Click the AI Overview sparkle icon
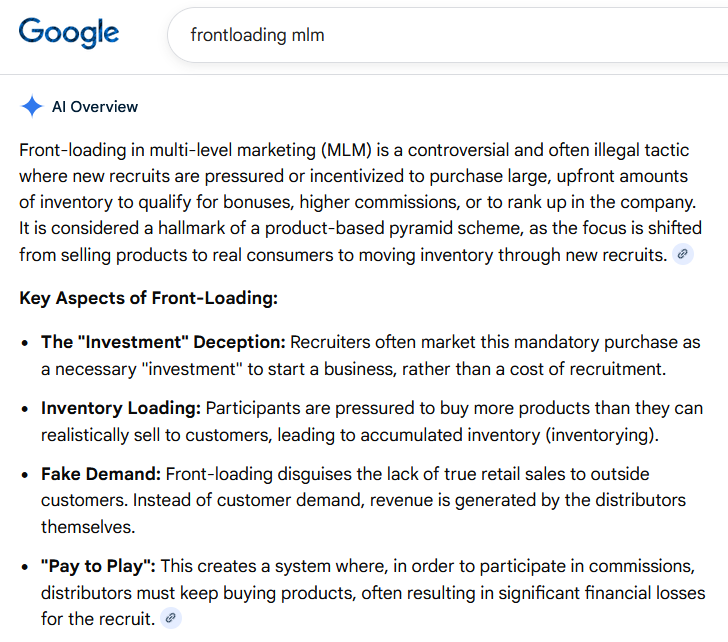 [32, 107]
